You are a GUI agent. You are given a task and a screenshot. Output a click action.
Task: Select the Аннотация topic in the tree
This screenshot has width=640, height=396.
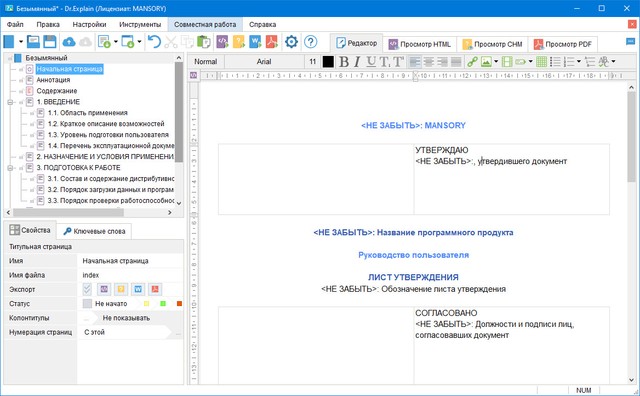(x=53, y=80)
